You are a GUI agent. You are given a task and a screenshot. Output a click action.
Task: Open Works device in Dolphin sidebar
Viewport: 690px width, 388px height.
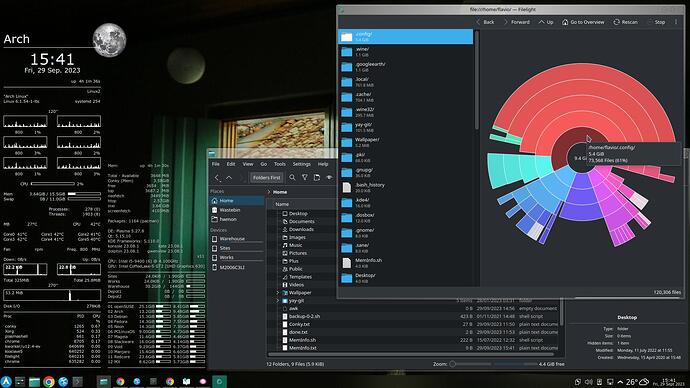pyautogui.click(x=237, y=257)
